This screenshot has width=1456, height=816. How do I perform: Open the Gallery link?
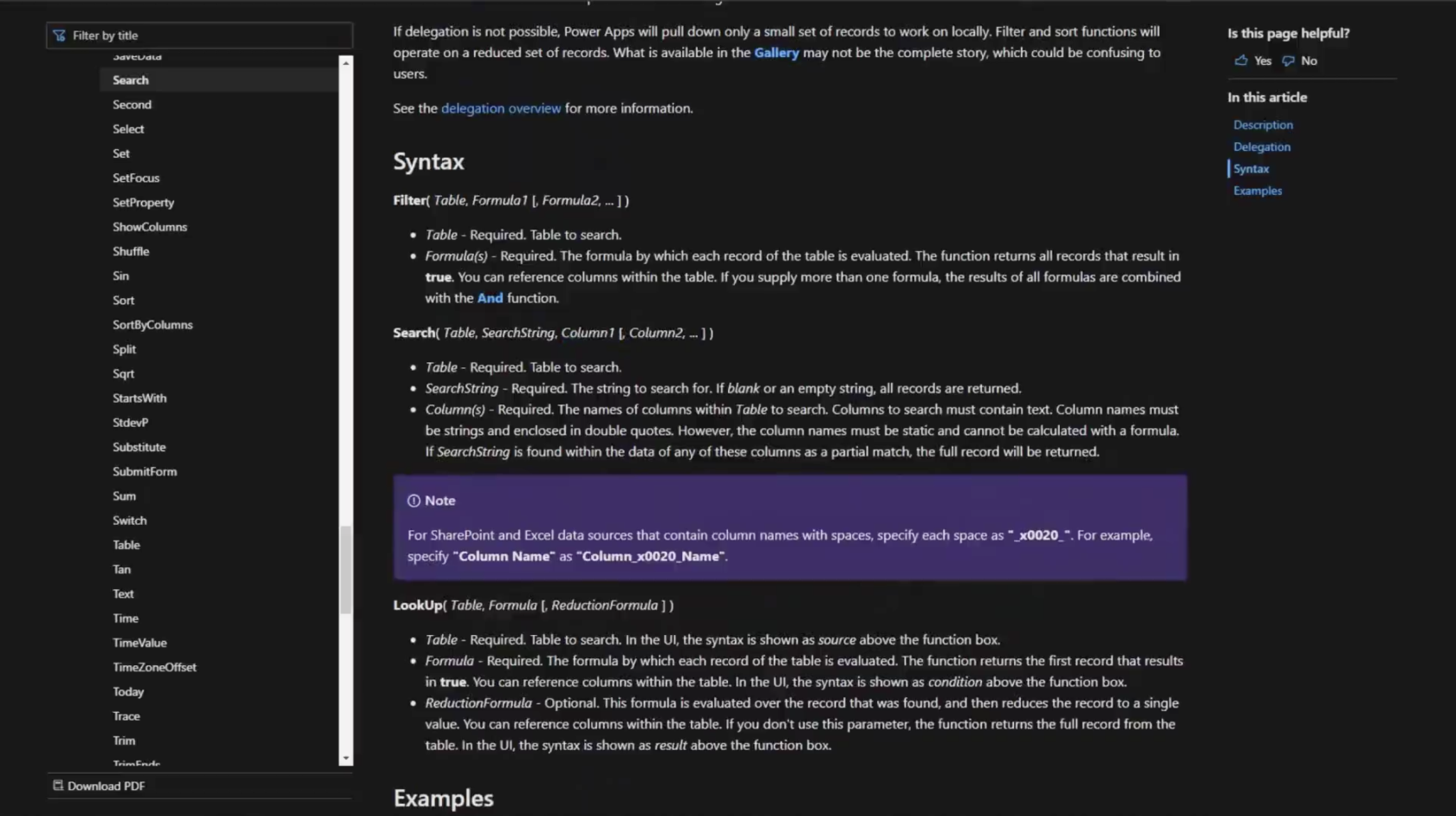click(777, 53)
